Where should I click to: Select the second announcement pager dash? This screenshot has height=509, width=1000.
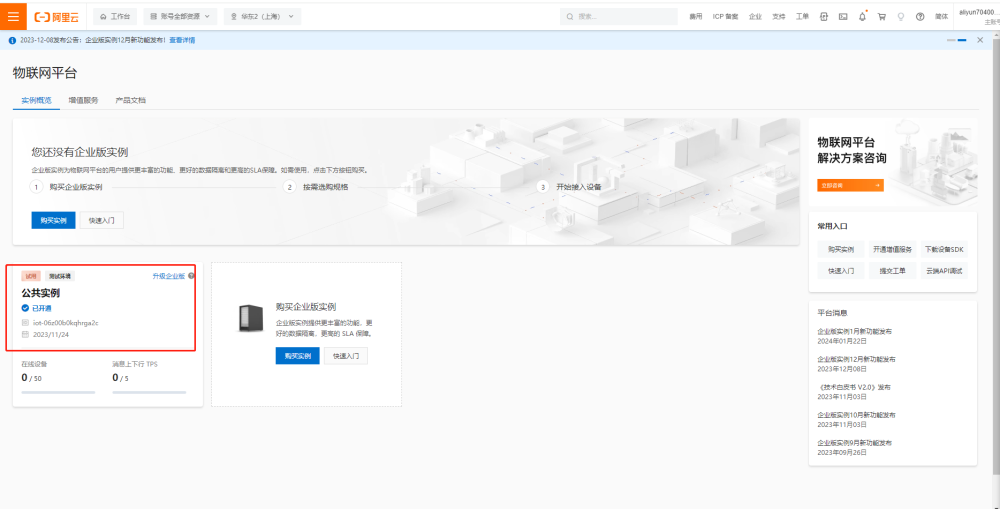tap(962, 40)
